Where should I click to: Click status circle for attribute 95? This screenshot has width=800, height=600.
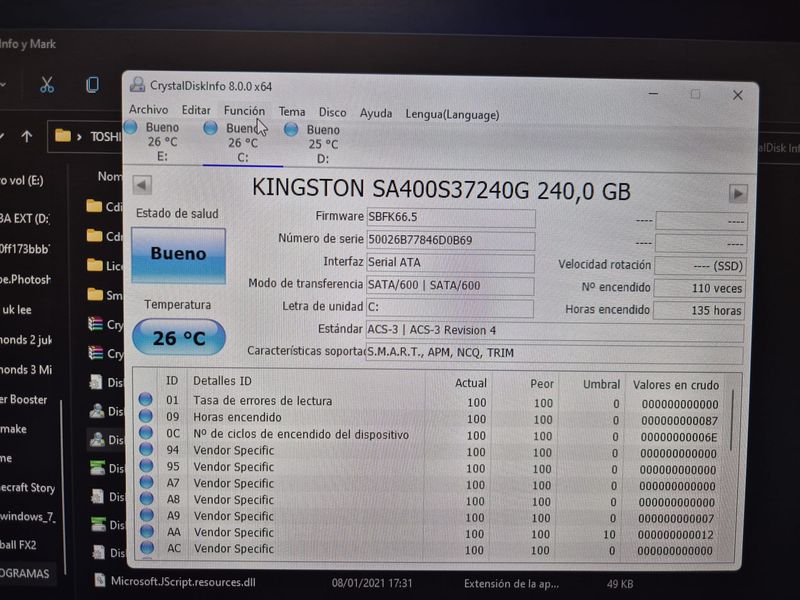(x=146, y=465)
